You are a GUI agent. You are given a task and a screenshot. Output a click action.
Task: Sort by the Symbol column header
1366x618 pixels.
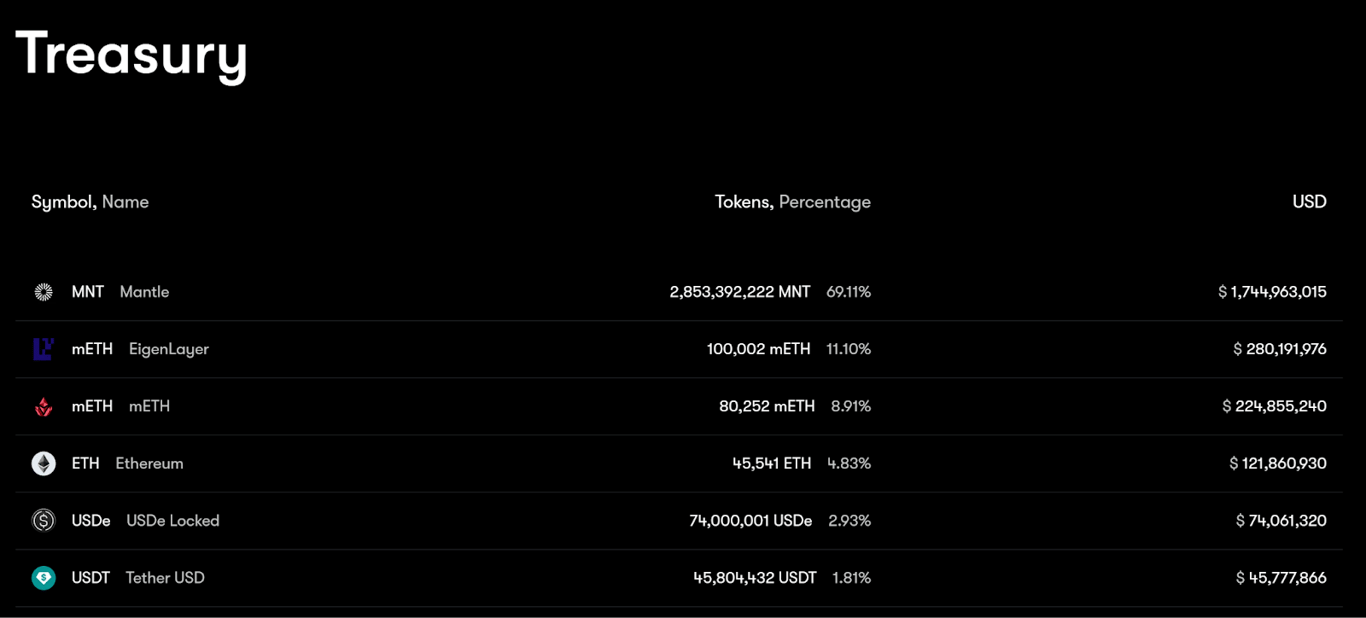coord(64,202)
